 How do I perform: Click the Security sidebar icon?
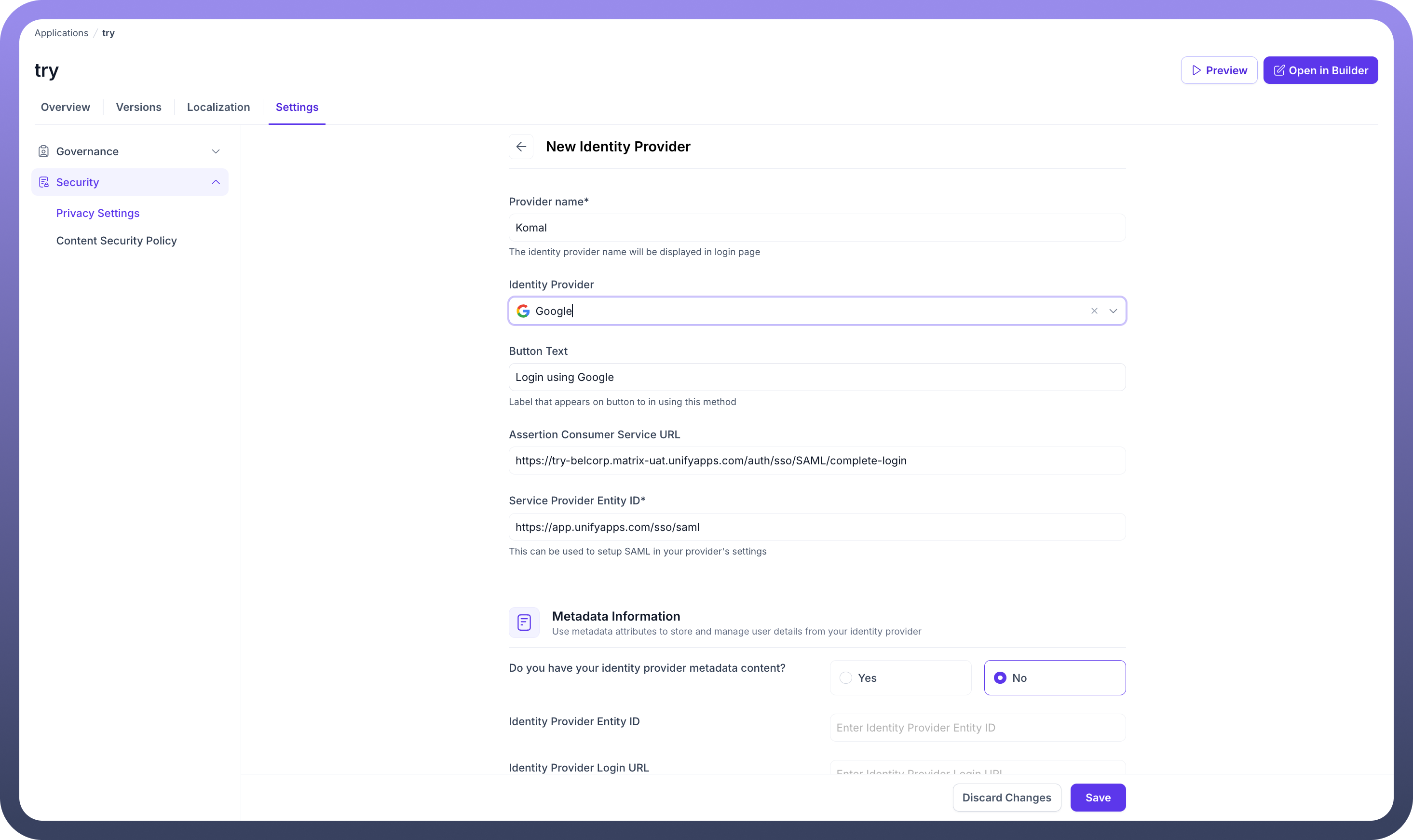[43, 182]
